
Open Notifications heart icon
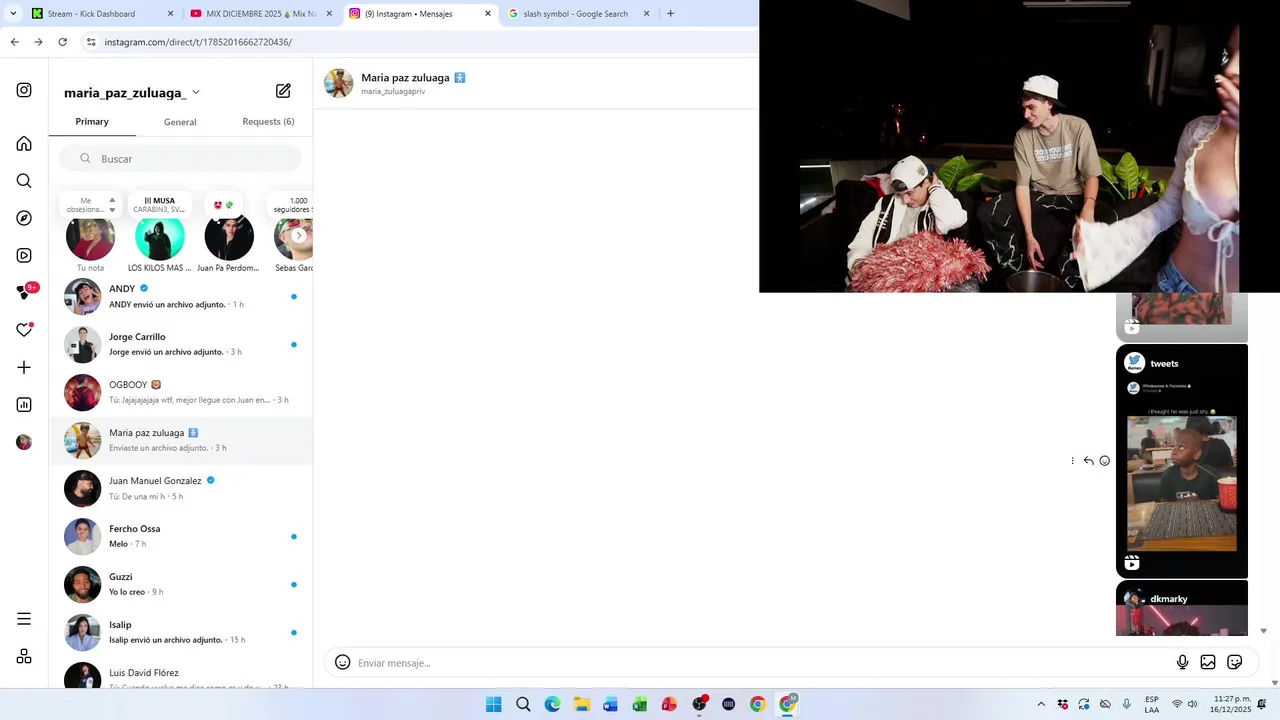[24, 330]
